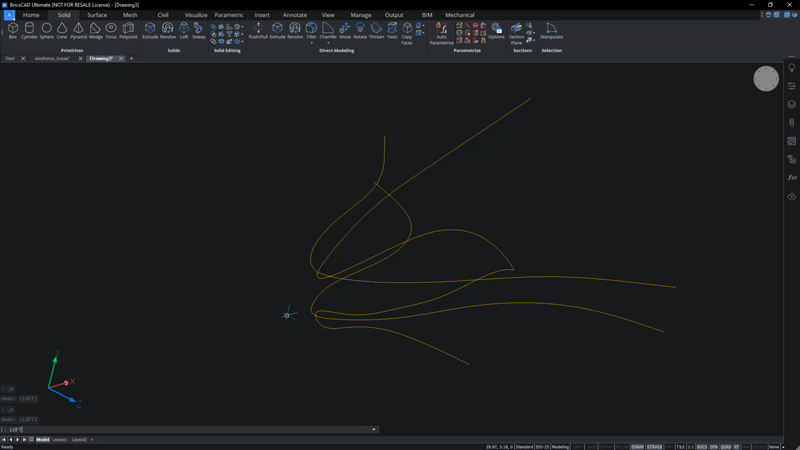Open the Annotate ribbon tab
Viewport: 800px width, 450px height.
295,15
